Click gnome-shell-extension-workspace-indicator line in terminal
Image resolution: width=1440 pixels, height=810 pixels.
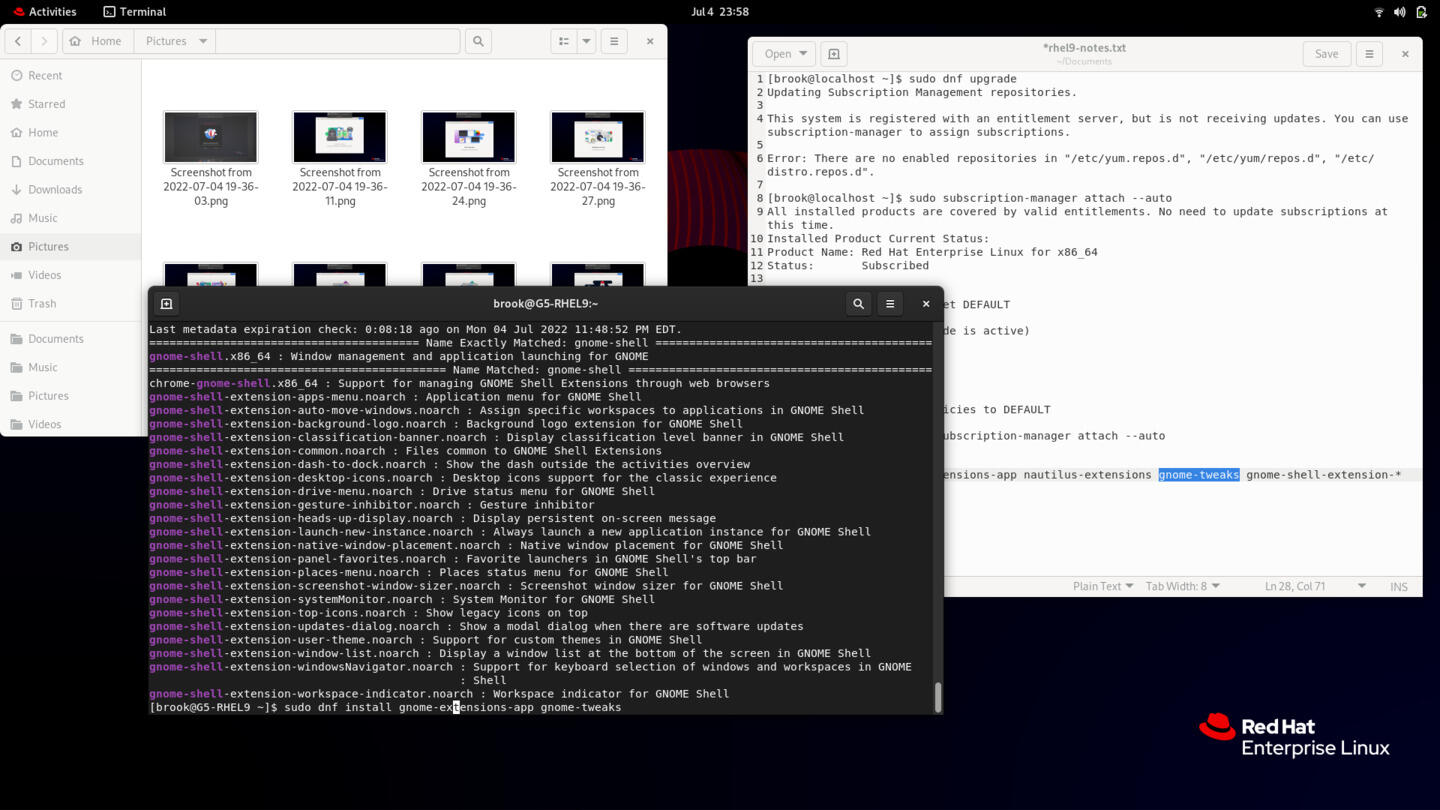click(439, 694)
